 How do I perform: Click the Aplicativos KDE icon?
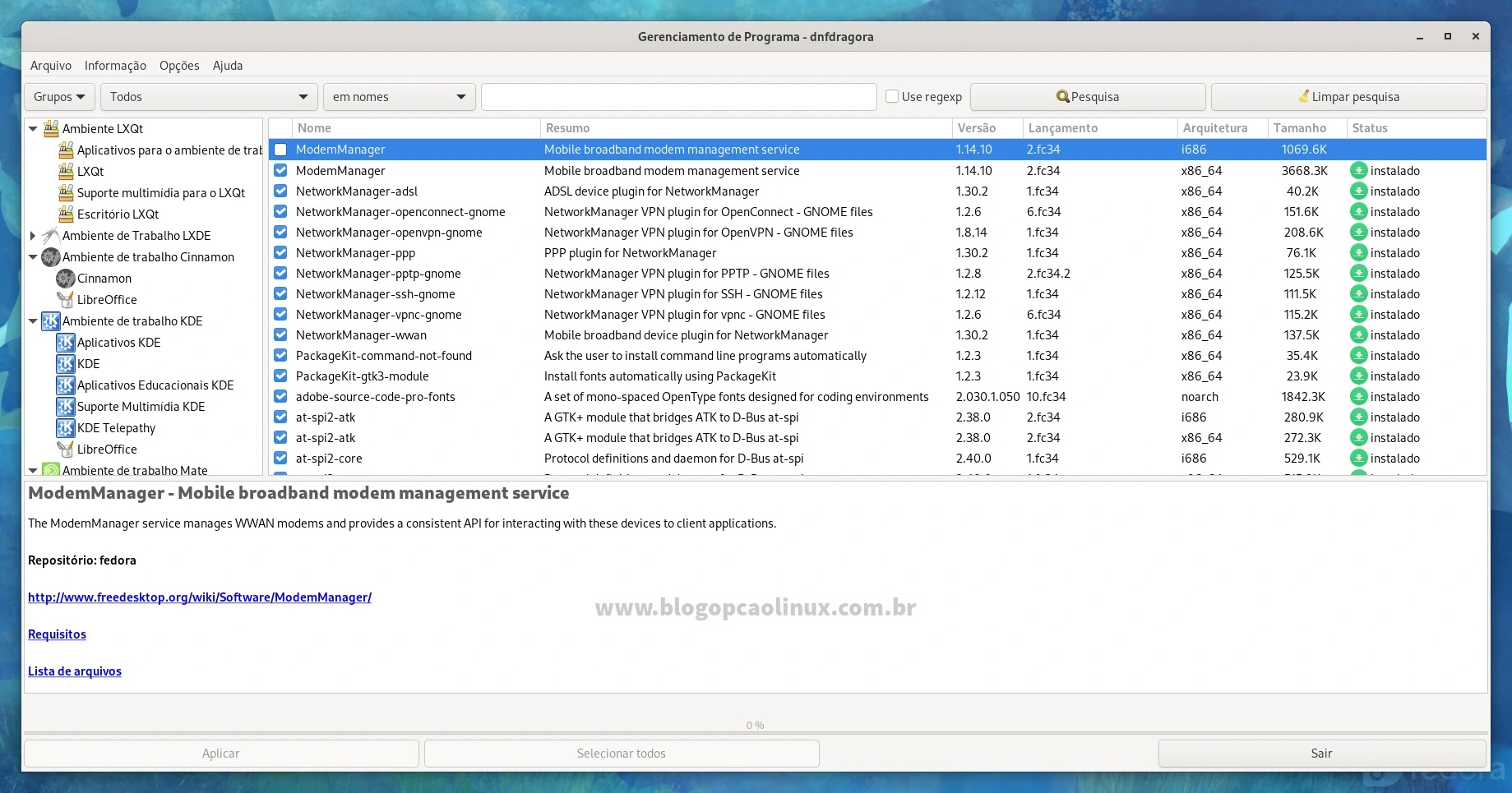(x=66, y=342)
